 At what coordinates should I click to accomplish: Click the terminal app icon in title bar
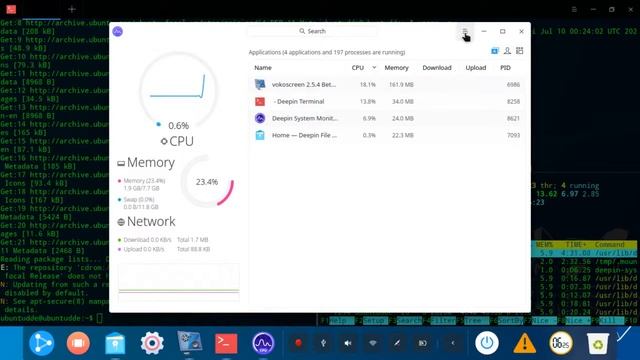11,9
